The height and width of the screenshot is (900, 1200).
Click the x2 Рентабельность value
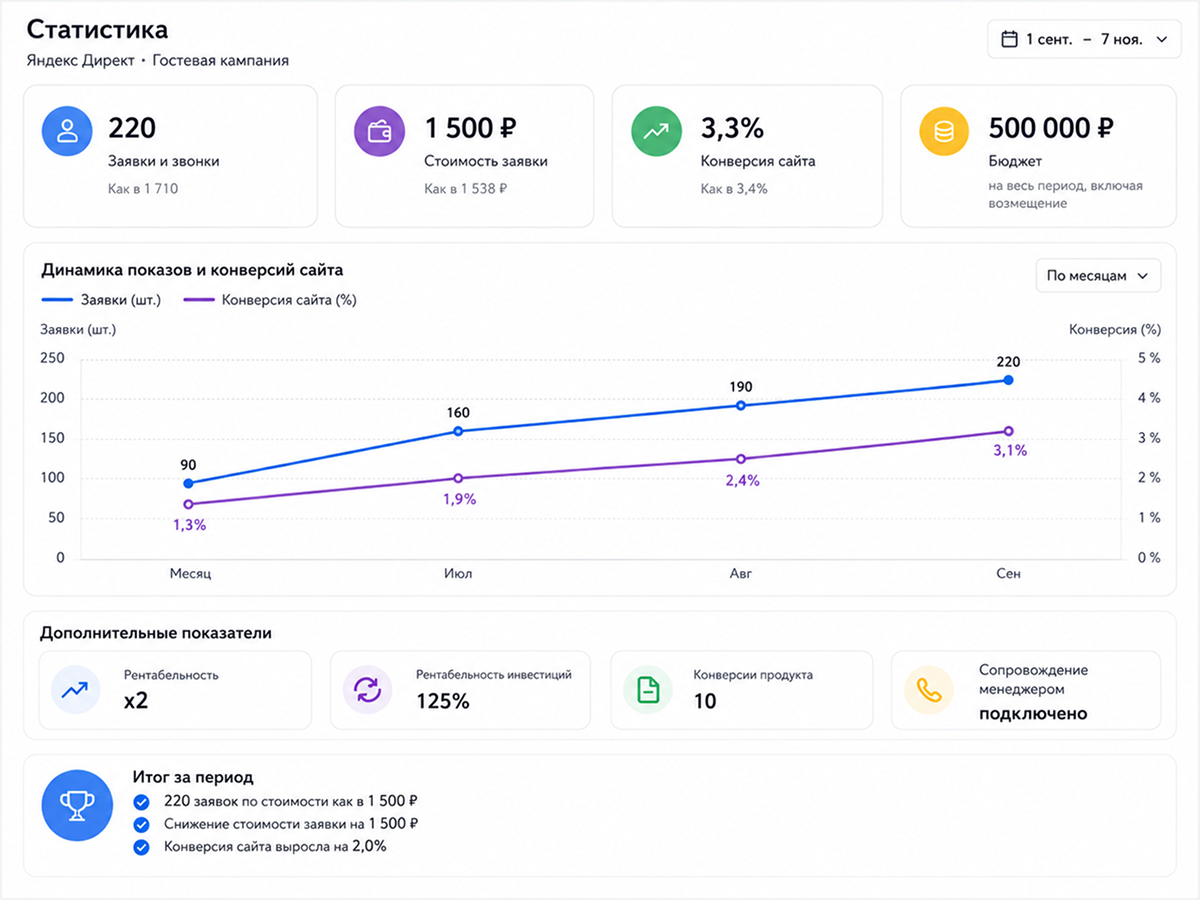[x=136, y=701]
